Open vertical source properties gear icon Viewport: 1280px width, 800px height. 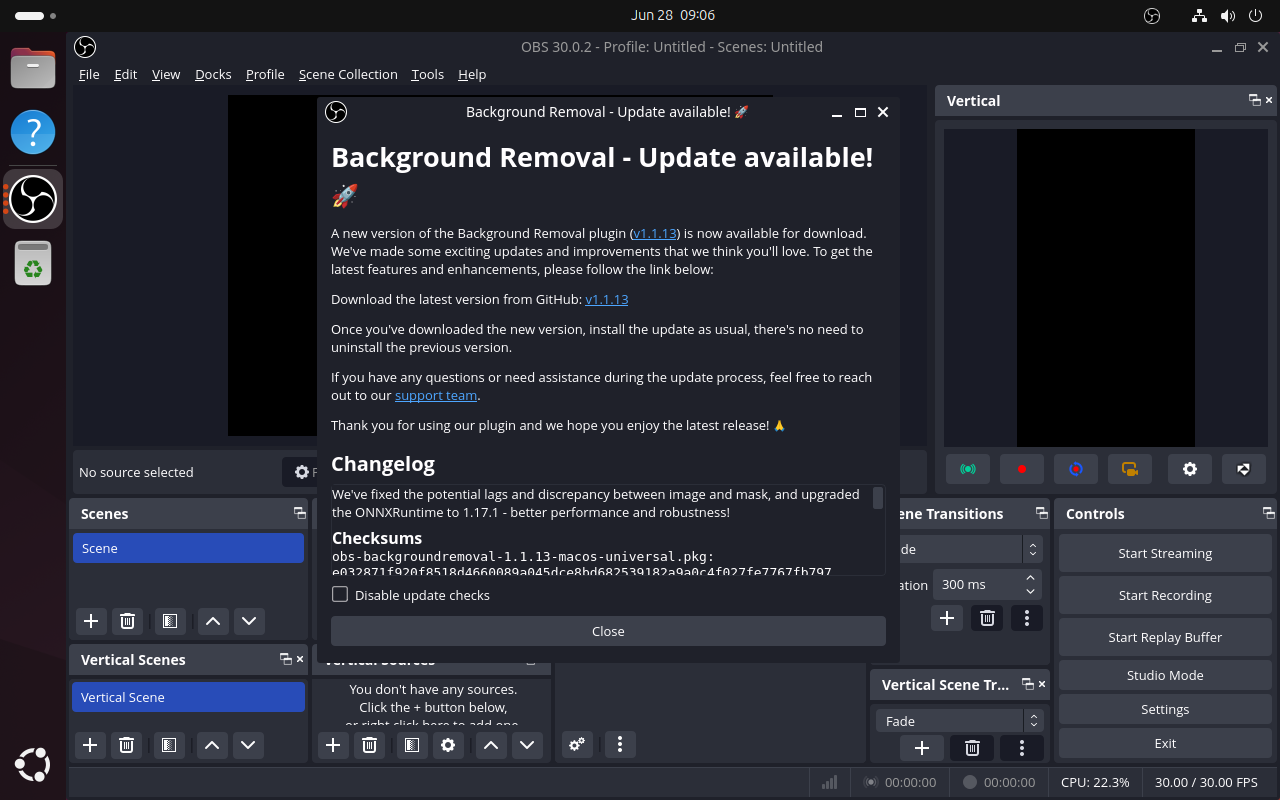tap(448, 745)
